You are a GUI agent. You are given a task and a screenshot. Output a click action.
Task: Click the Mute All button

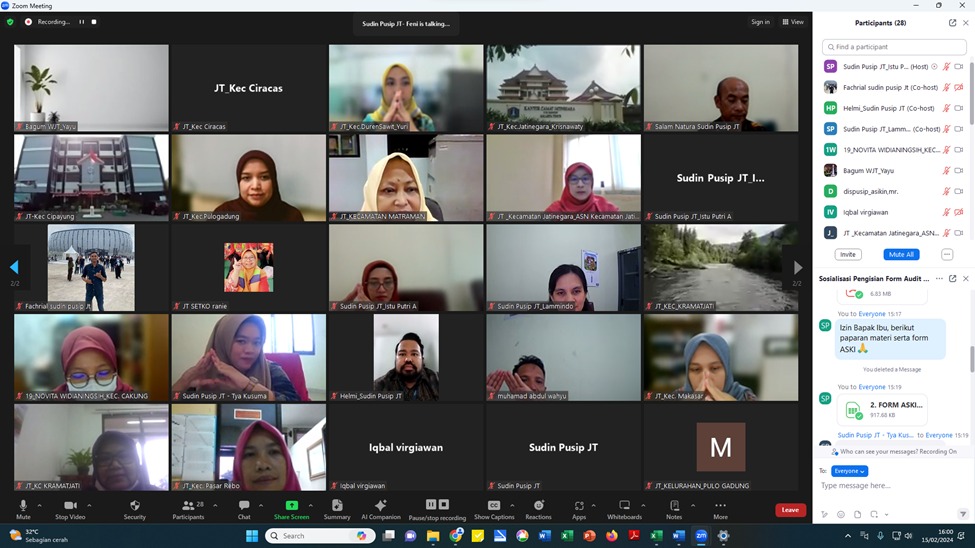click(901, 254)
